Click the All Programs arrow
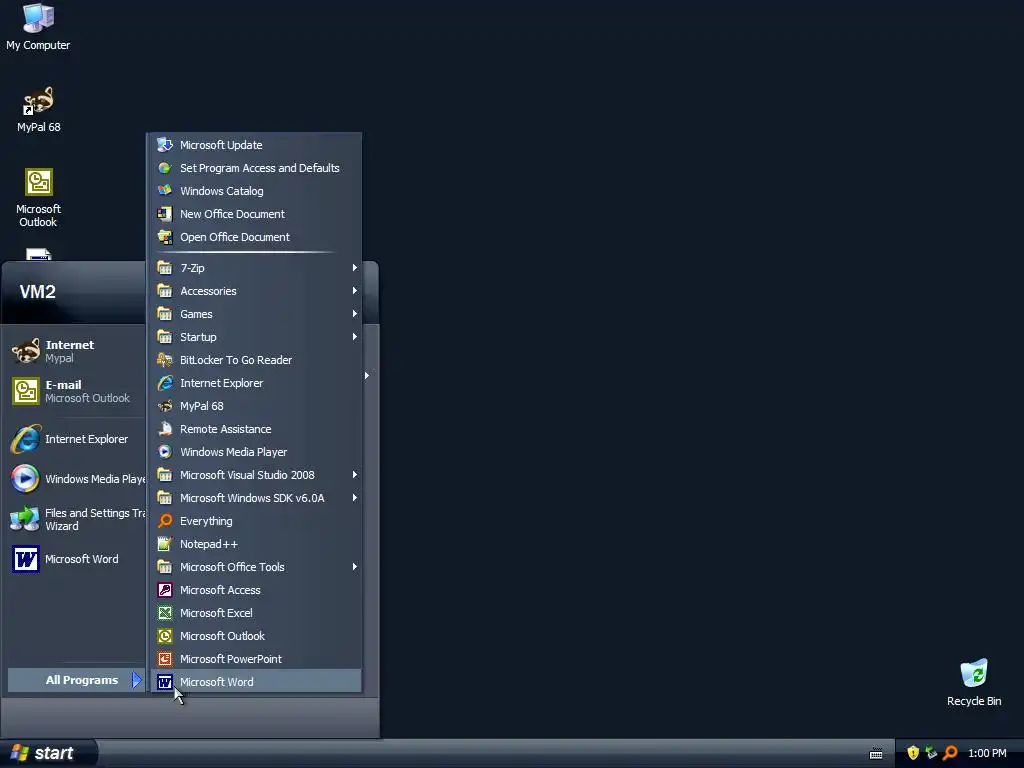This screenshot has width=1024, height=768. pyautogui.click(x=136, y=680)
